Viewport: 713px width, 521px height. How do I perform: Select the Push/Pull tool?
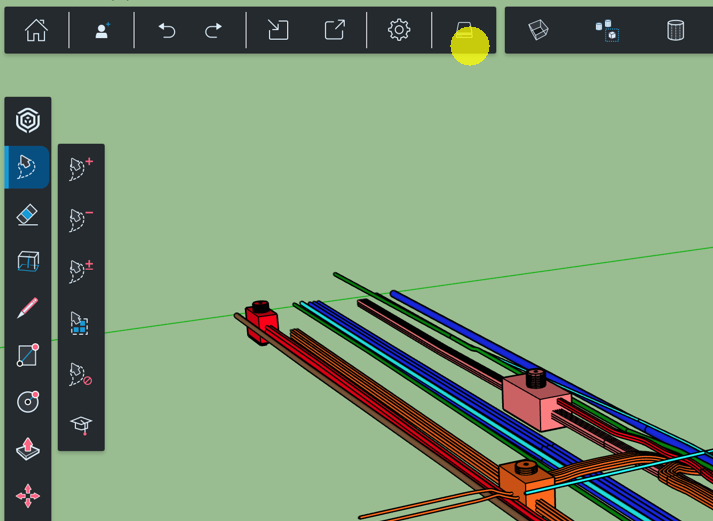[28, 449]
